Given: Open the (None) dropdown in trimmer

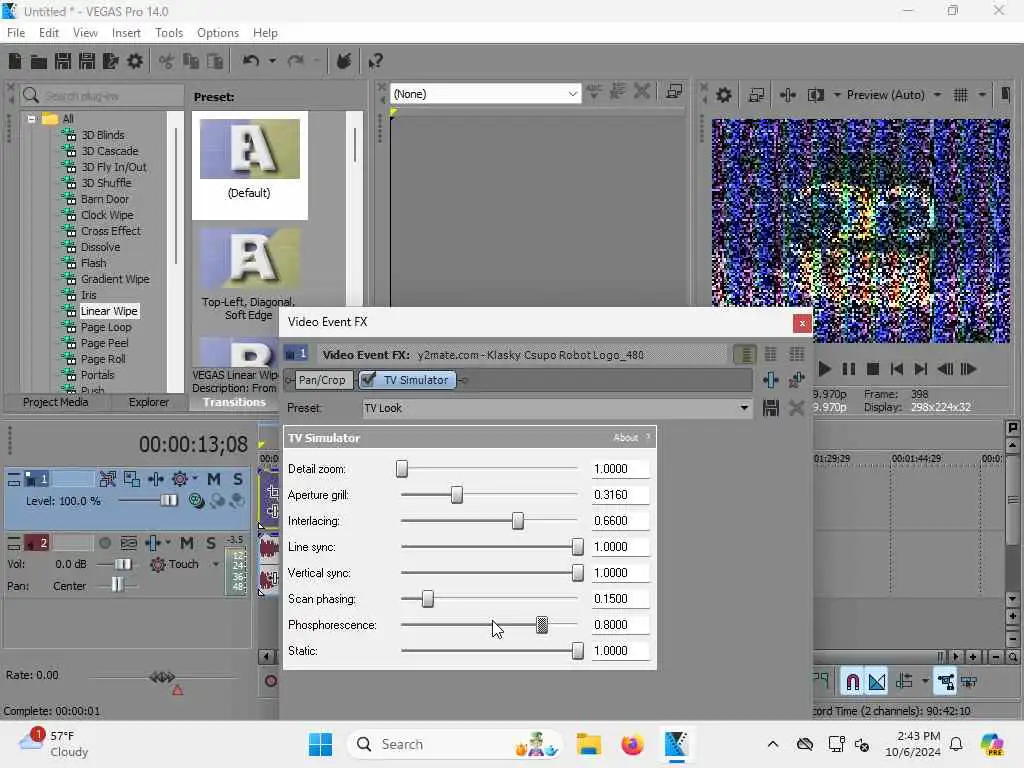Looking at the screenshot, I should pyautogui.click(x=572, y=94).
